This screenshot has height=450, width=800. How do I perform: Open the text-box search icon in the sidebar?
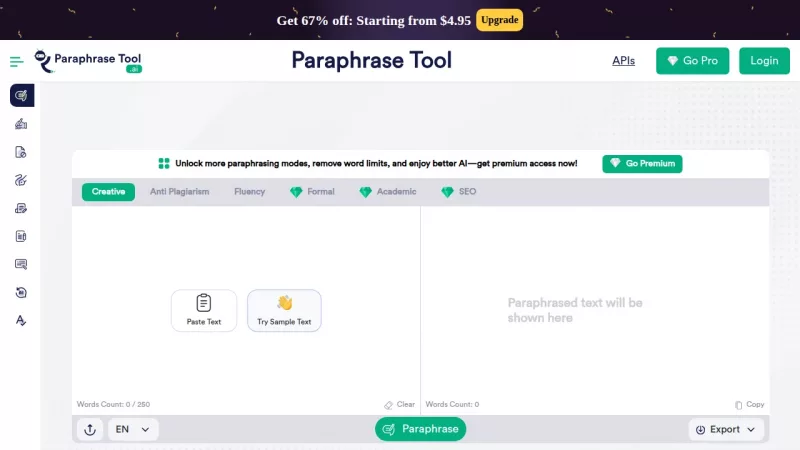pos(21,264)
